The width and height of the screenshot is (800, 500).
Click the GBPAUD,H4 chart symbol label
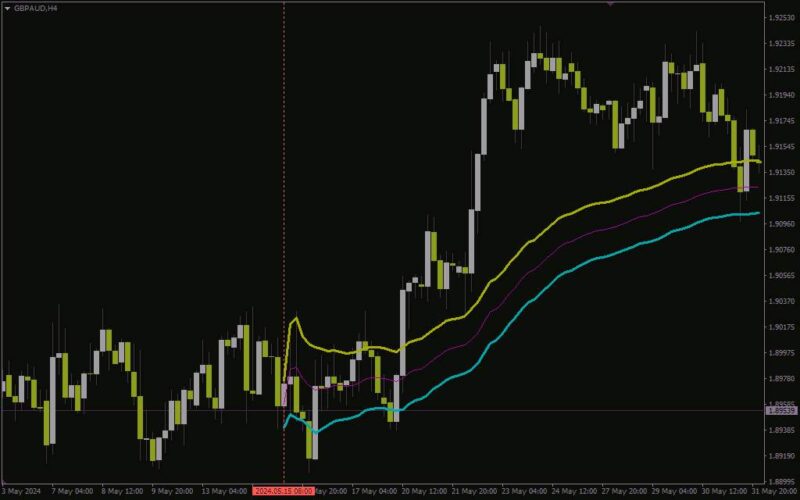[x=35, y=9]
